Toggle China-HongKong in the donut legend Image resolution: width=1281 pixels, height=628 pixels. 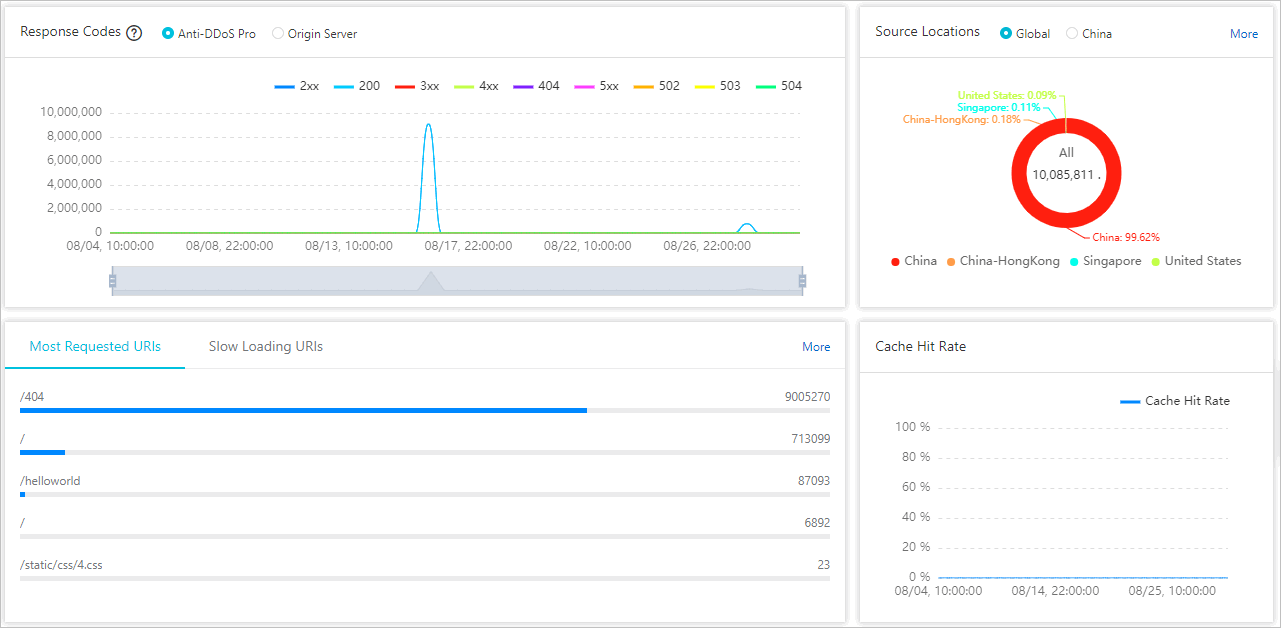[x=1003, y=261]
